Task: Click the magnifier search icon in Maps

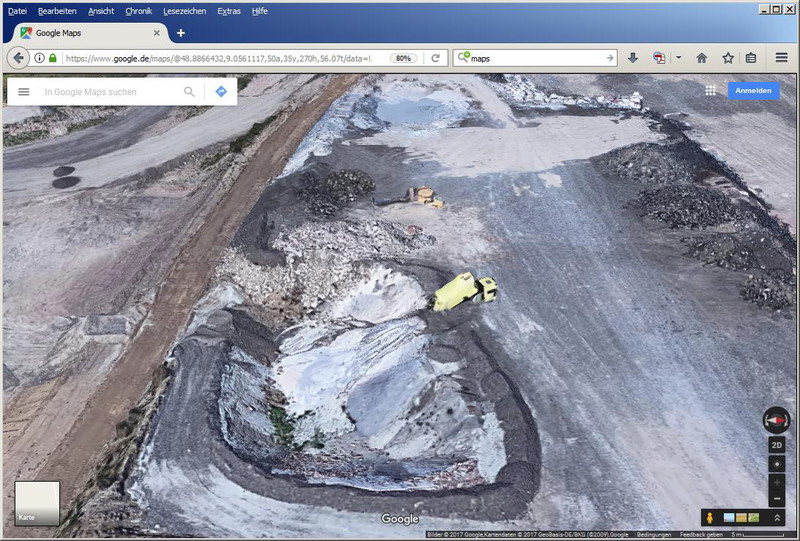Action: pos(189,92)
